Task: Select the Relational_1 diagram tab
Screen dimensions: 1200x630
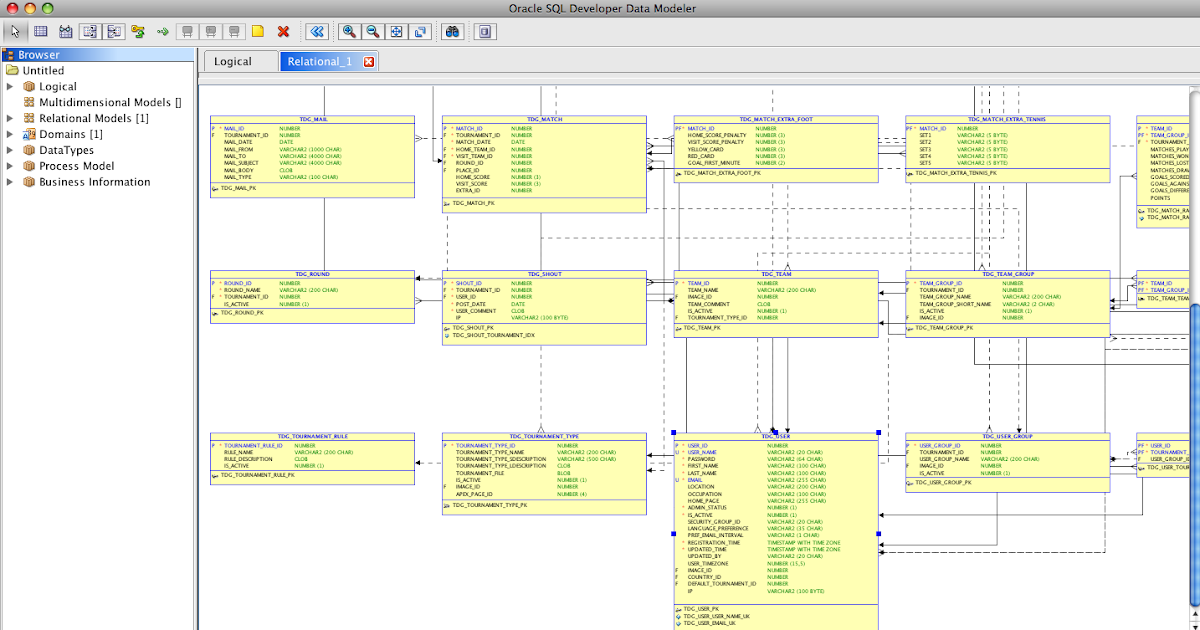Action: [320, 61]
